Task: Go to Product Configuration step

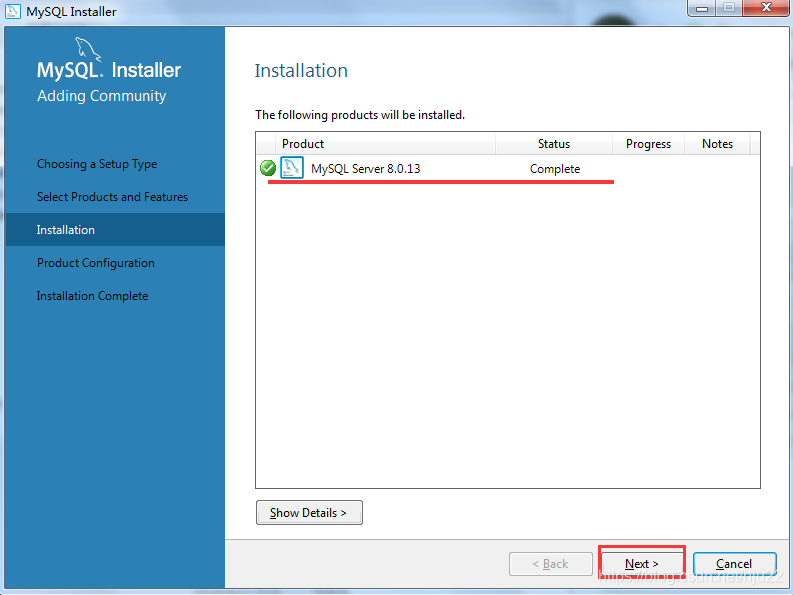Action: (x=96, y=263)
